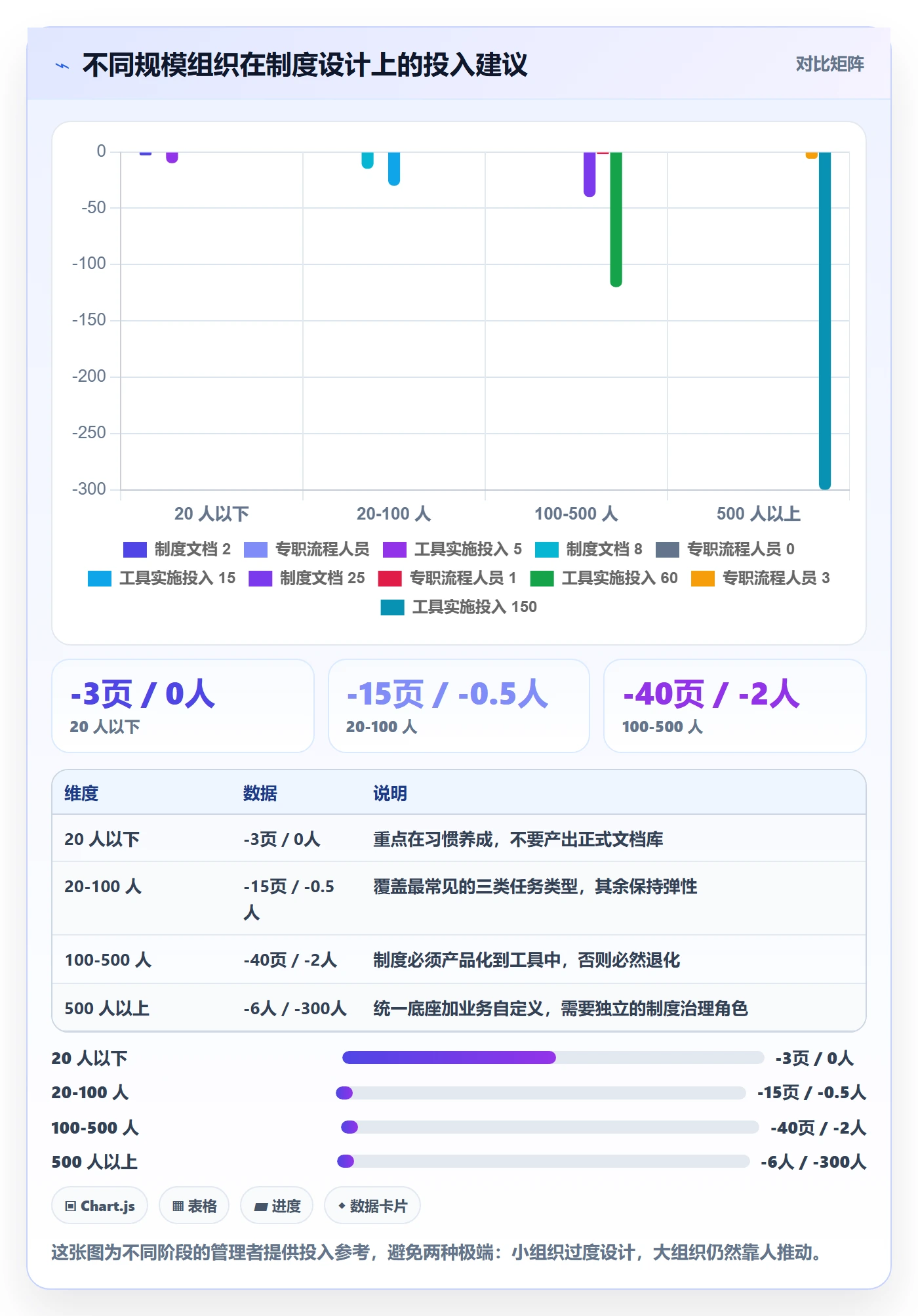This screenshot has height=1316, width=918.
Task: Select the -15页 / -0.5人 data card
Action: click(x=459, y=706)
